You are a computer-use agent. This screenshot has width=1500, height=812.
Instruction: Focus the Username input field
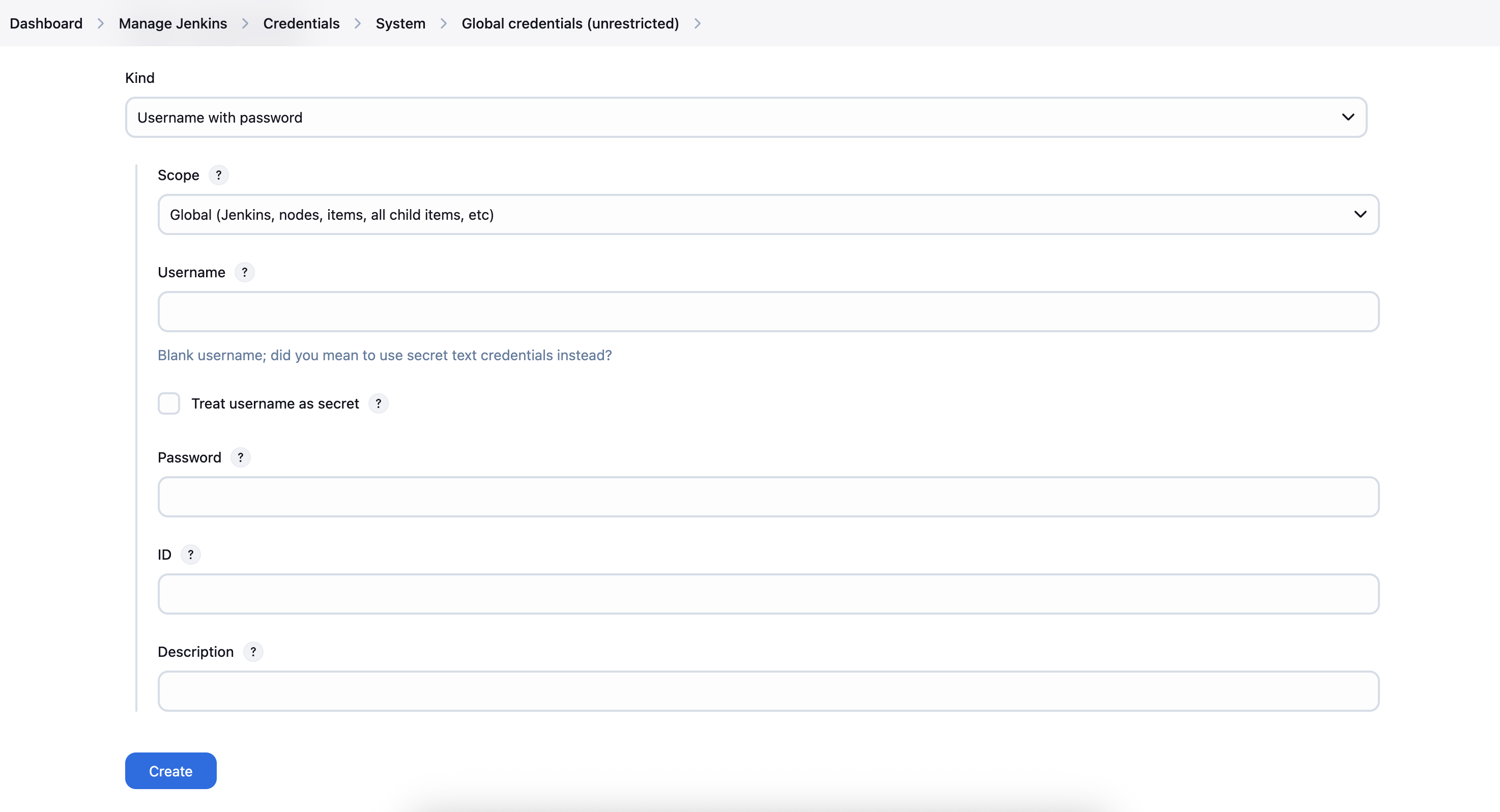768,312
